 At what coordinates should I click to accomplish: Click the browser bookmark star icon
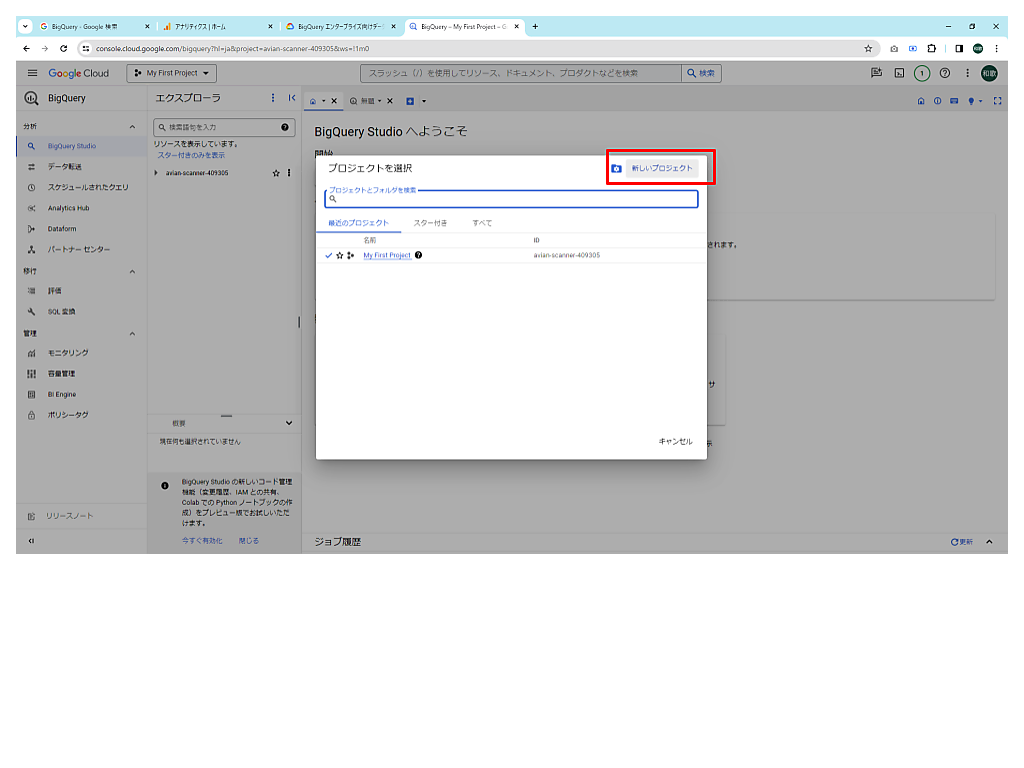coord(868,48)
